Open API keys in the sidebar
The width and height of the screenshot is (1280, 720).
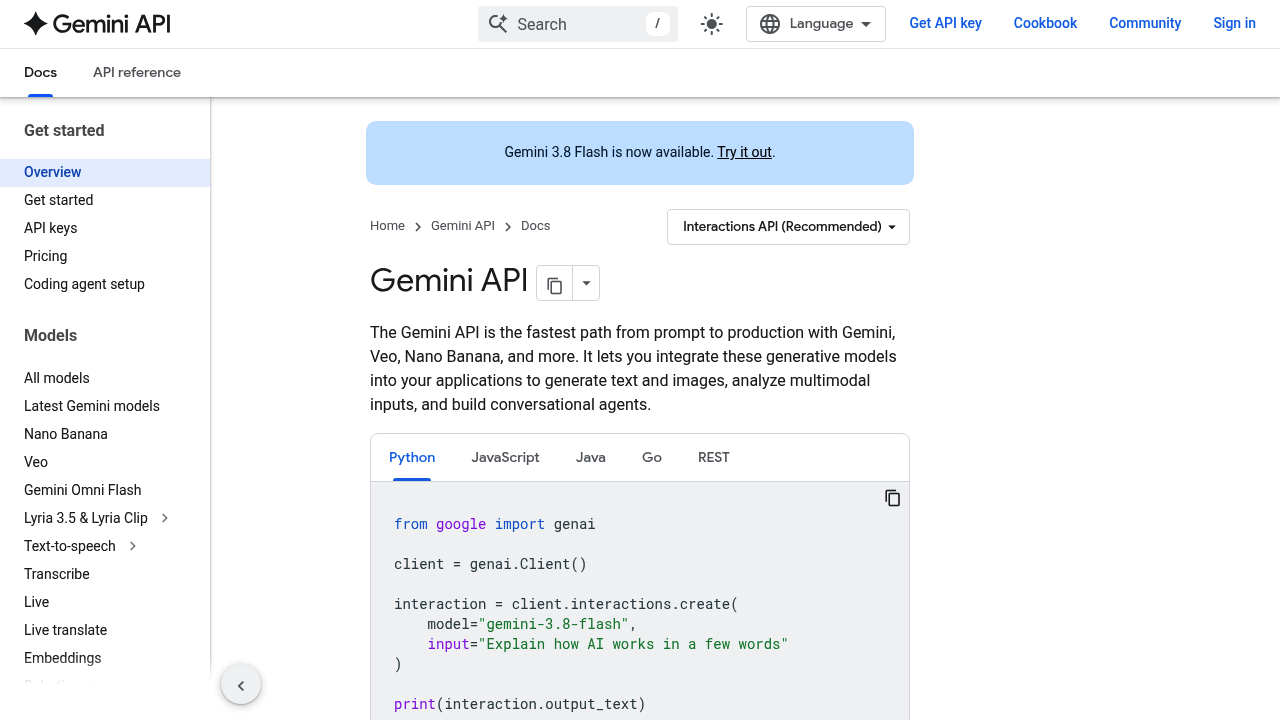coord(50,228)
